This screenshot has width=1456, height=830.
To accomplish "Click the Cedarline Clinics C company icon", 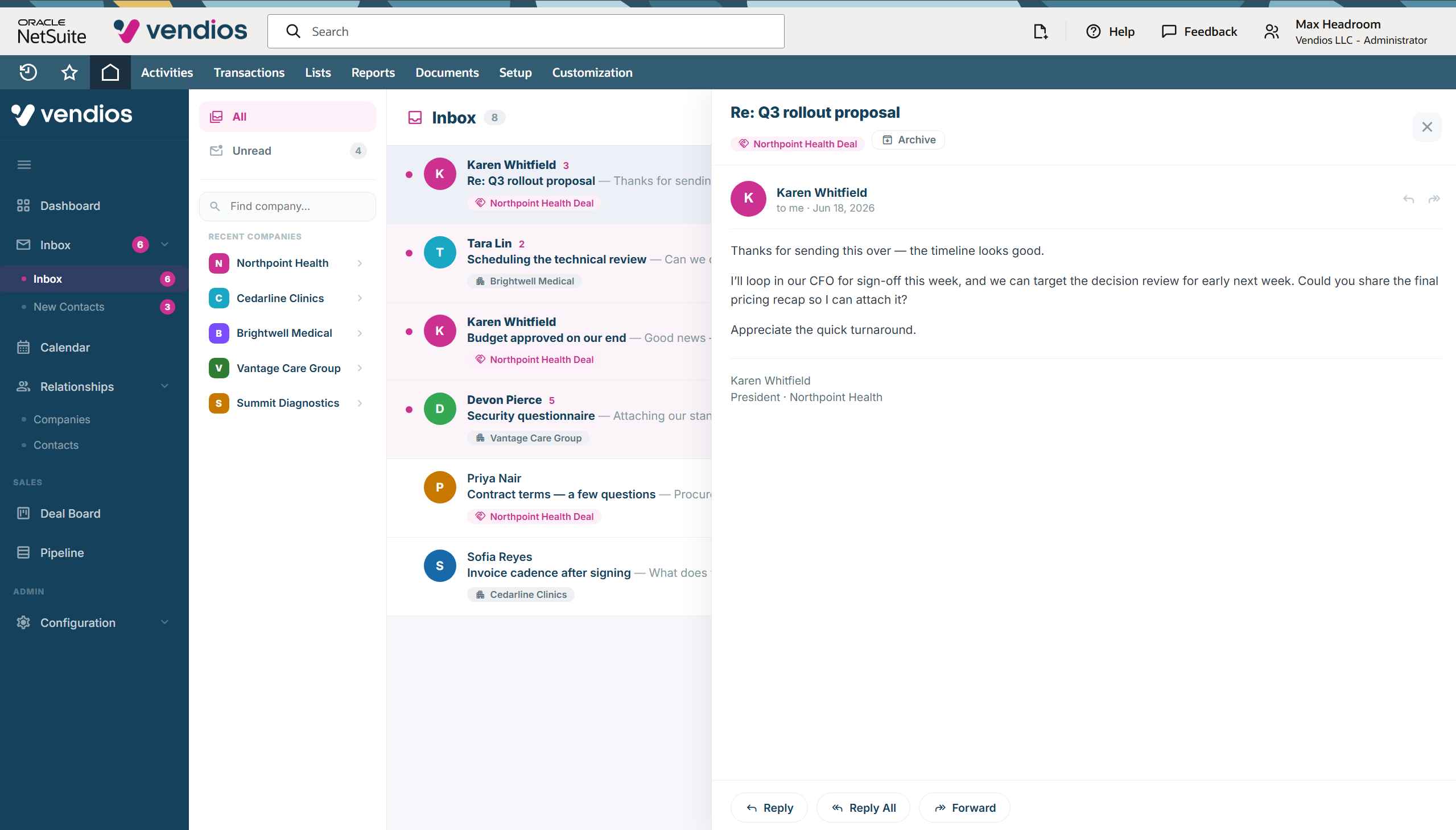I will pos(218,298).
